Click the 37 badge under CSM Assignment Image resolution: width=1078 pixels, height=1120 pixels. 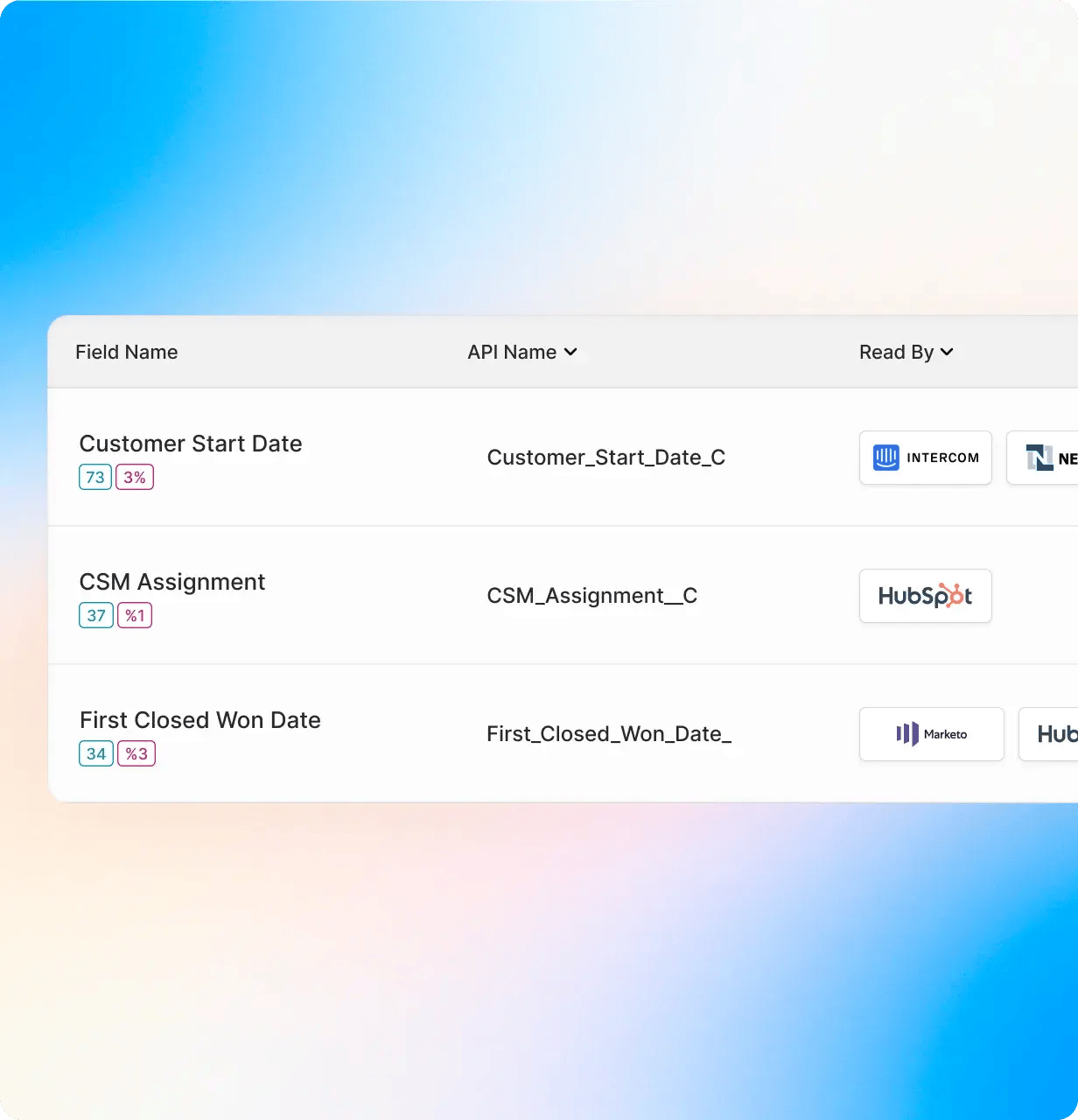[96, 615]
